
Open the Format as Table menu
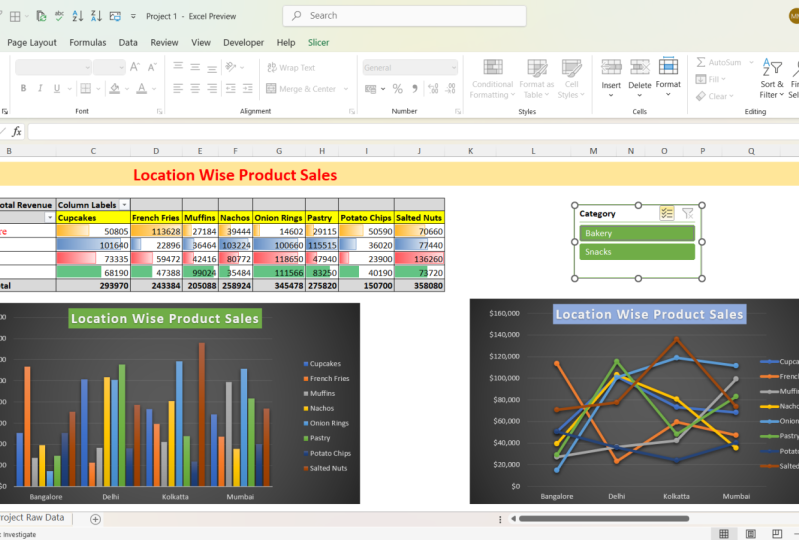pos(537,79)
